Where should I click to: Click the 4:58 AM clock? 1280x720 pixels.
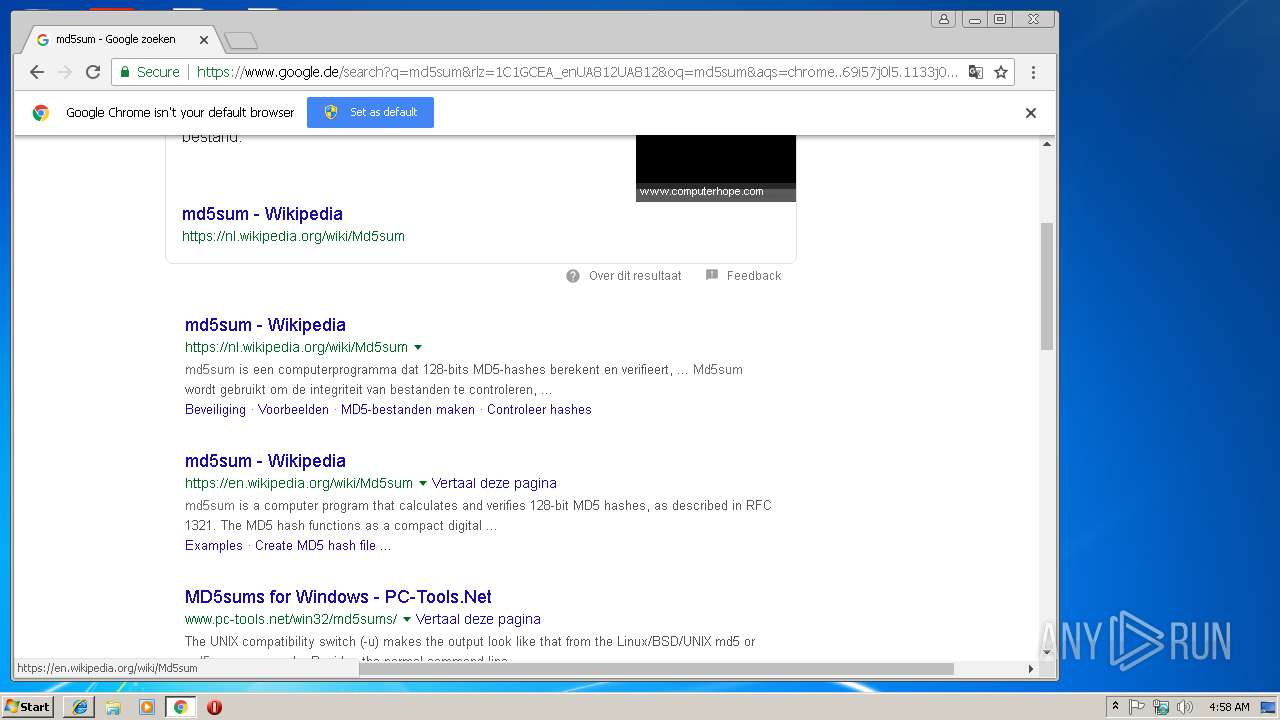(x=1229, y=707)
